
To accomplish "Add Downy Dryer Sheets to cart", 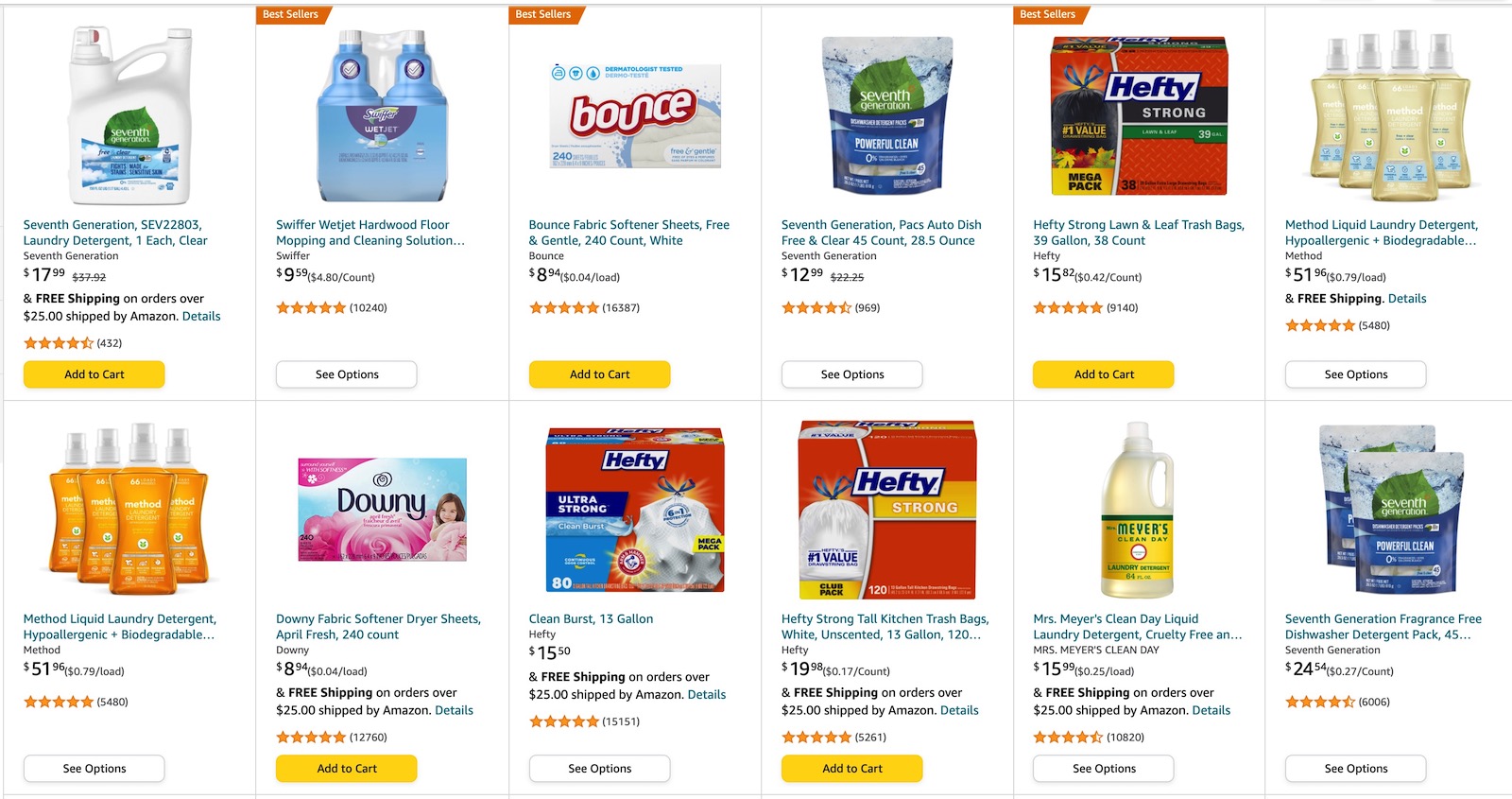I will coord(347,769).
